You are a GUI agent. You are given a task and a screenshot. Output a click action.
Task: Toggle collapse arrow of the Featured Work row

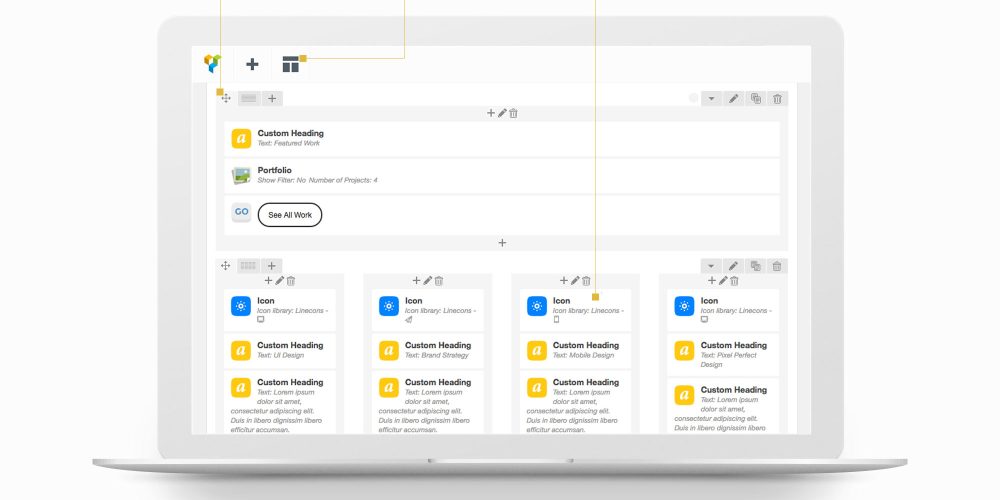coord(711,98)
